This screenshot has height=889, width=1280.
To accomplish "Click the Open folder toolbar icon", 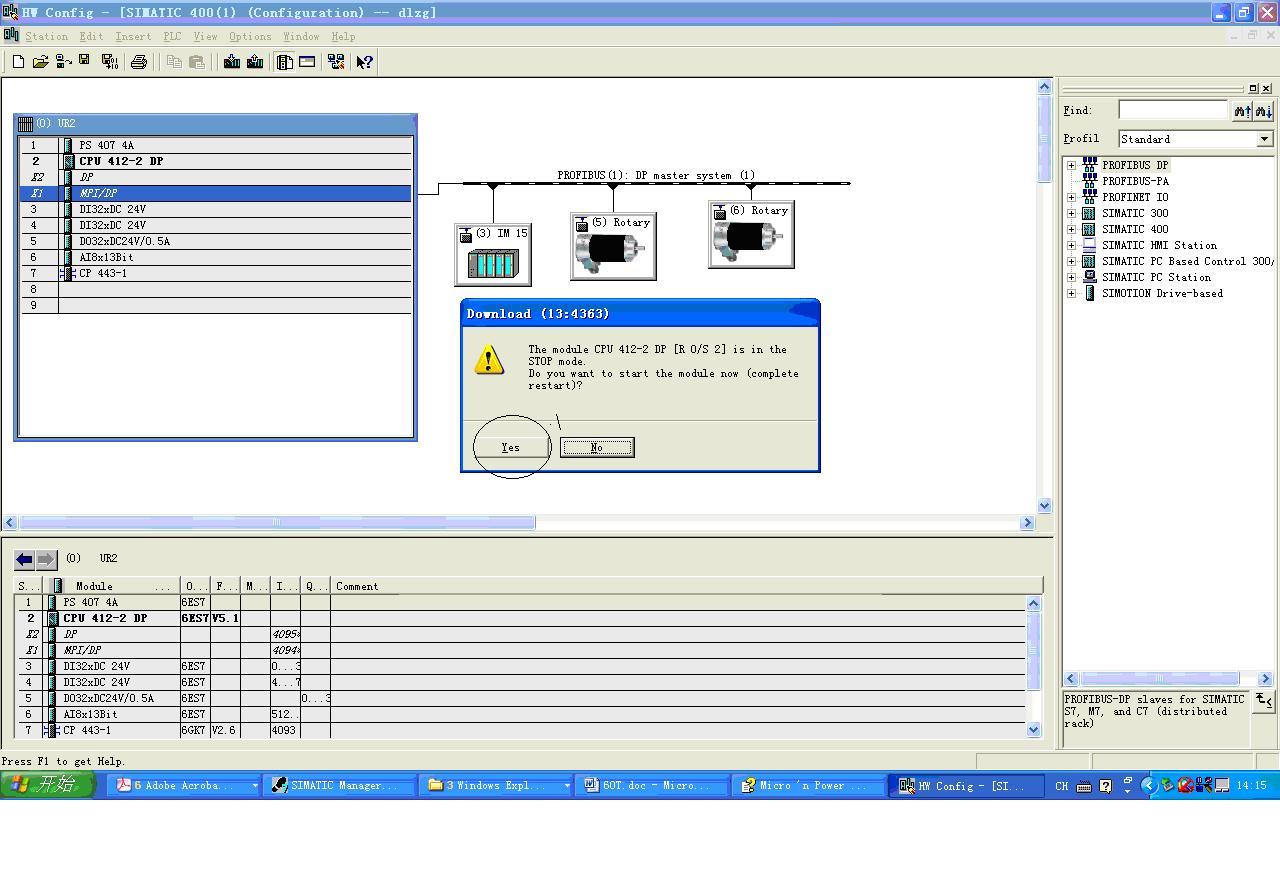I will coord(41,62).
